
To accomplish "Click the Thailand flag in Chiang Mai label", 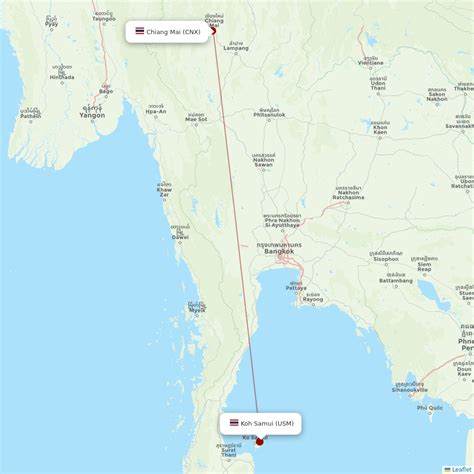I will tap(140, 31).
